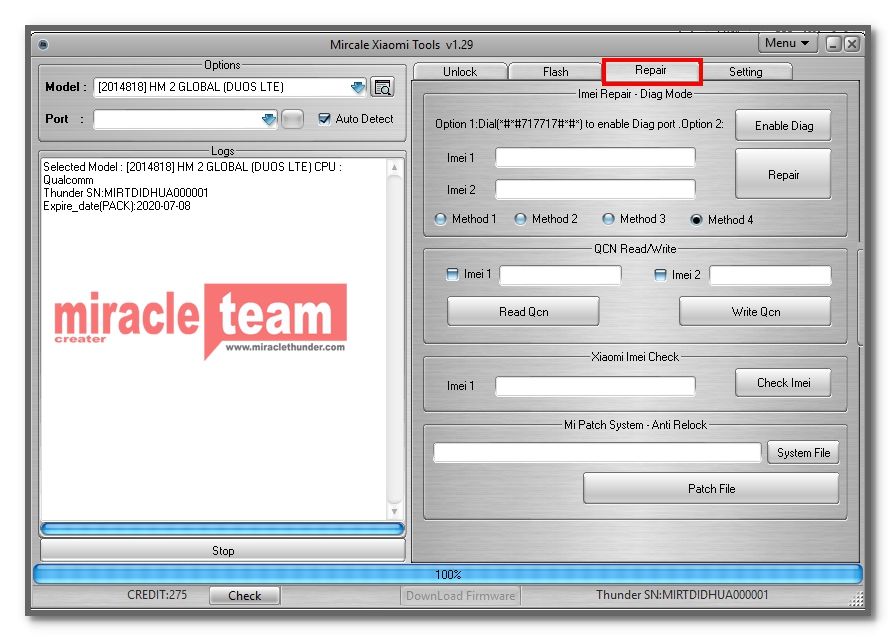896x641 pixels.
Task: Switch to the Unlock tab
Action: click(x=460, y=72)
